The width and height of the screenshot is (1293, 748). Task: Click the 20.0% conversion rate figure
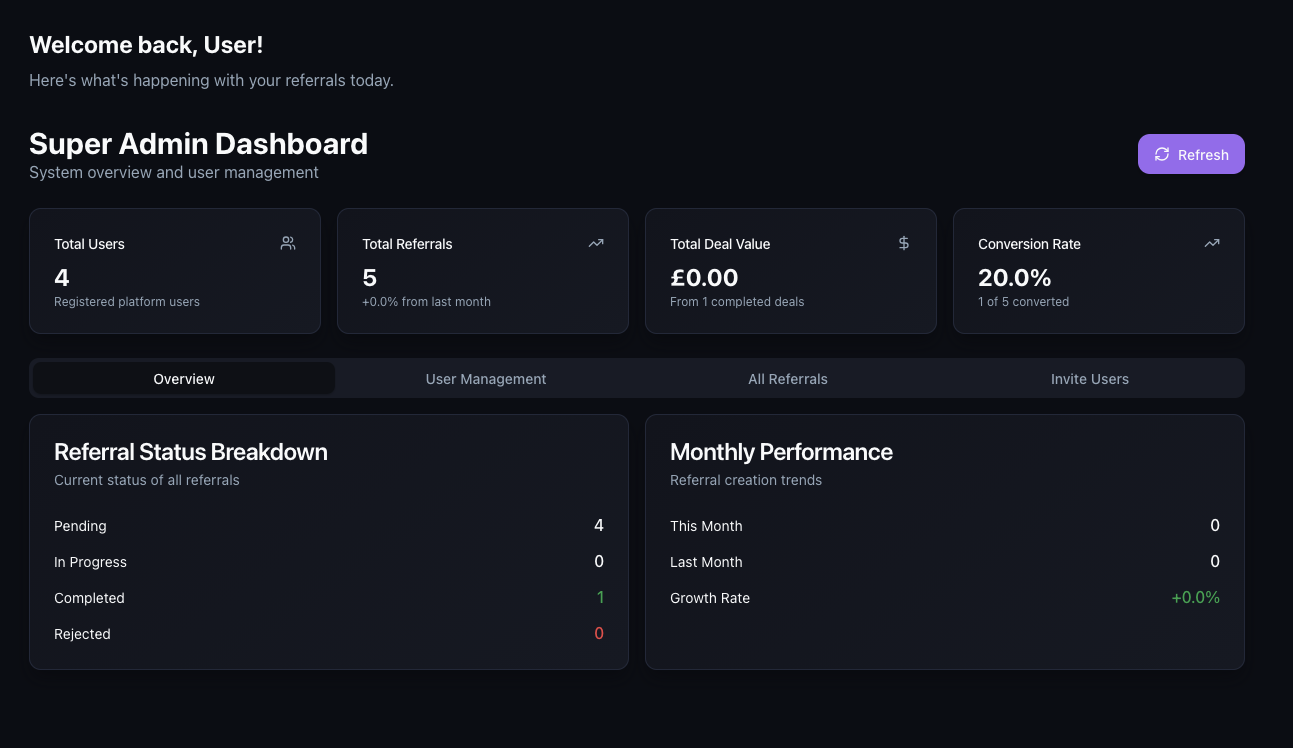pyautogui.click(x=1014, y=278)
